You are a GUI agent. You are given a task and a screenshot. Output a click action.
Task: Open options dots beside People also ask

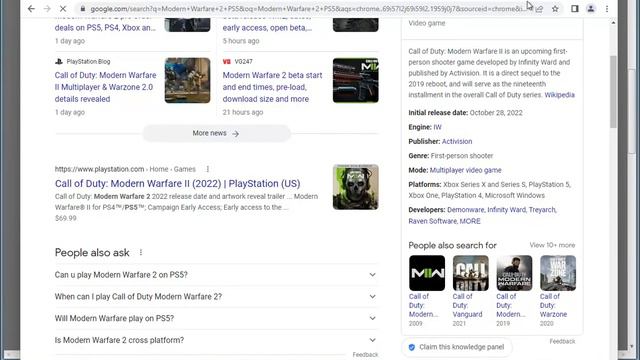pyautogui.click(x=141, y=253)
